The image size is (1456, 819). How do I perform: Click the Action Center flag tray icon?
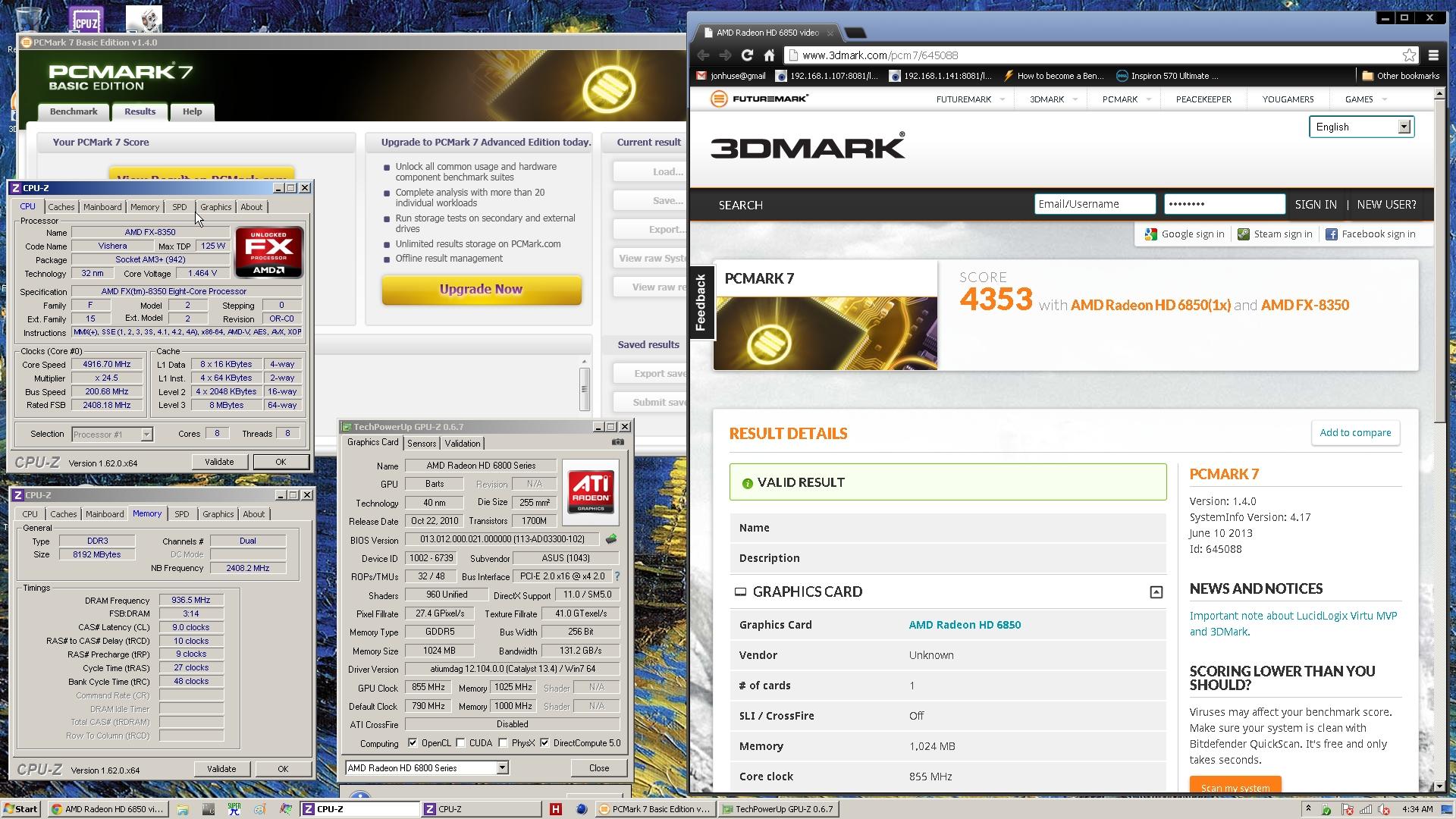1347,809
